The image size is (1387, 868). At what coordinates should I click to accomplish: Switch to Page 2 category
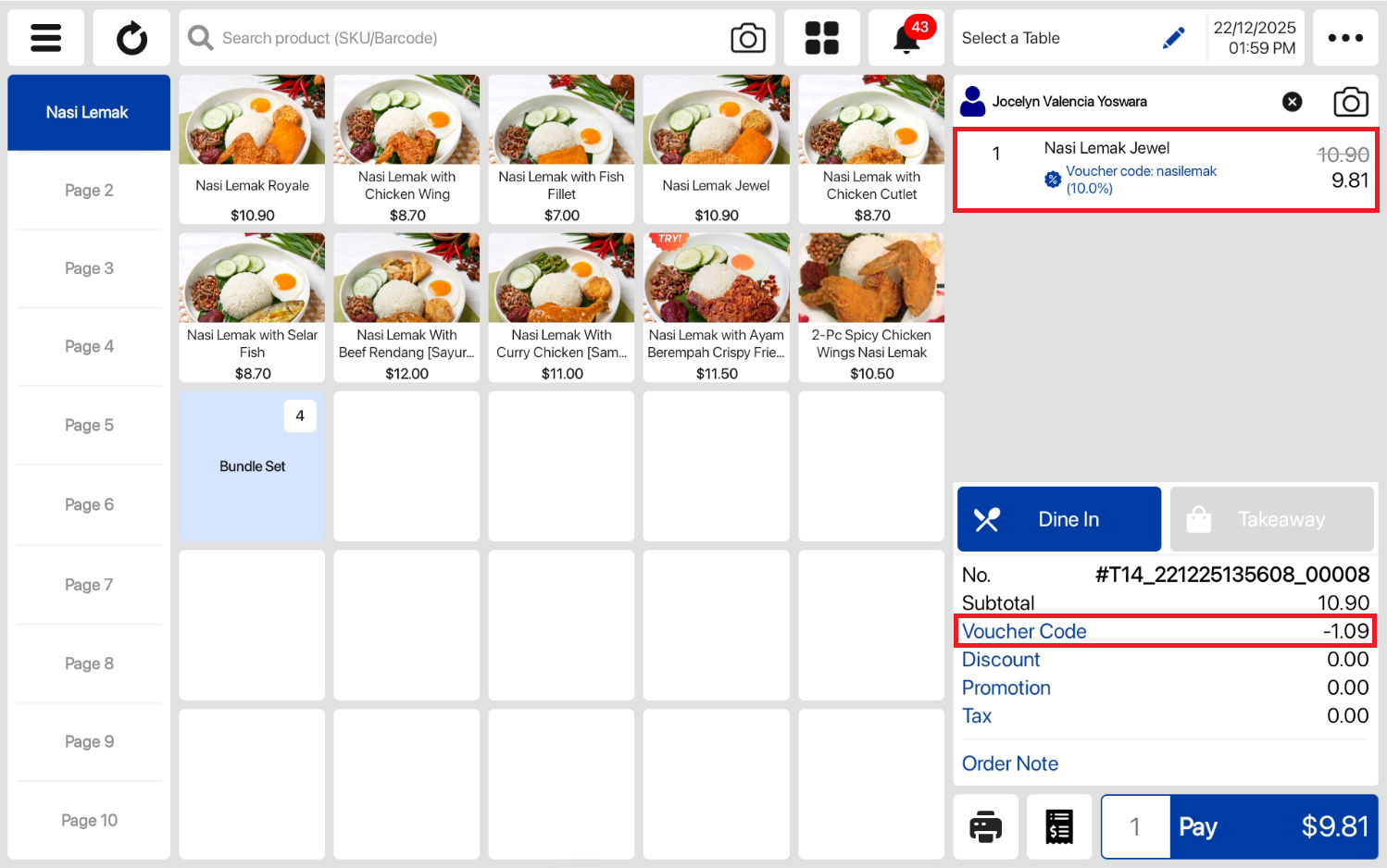pyautogui.click(x=89, y=191)
